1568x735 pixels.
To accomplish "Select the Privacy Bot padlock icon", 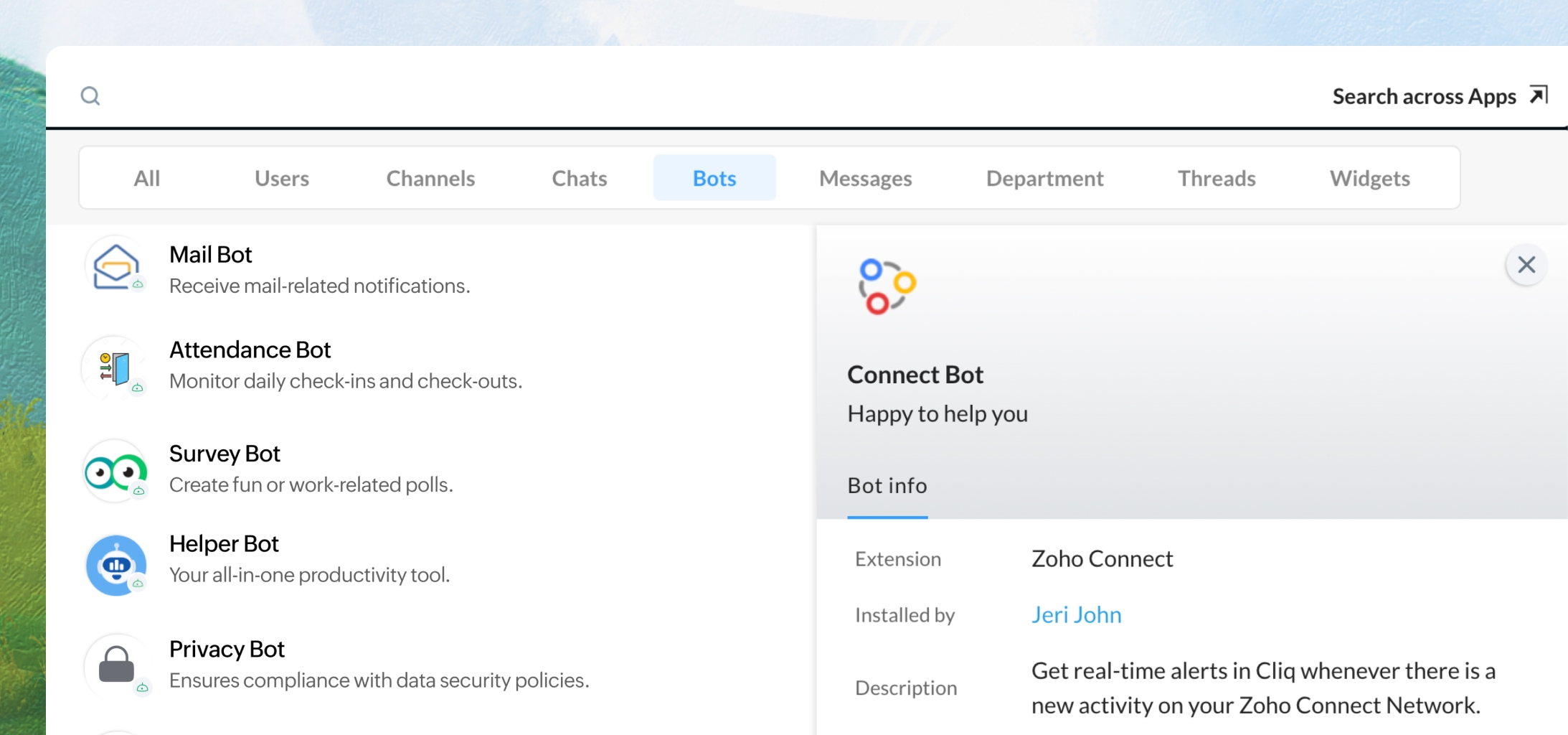I will point(116,665).
